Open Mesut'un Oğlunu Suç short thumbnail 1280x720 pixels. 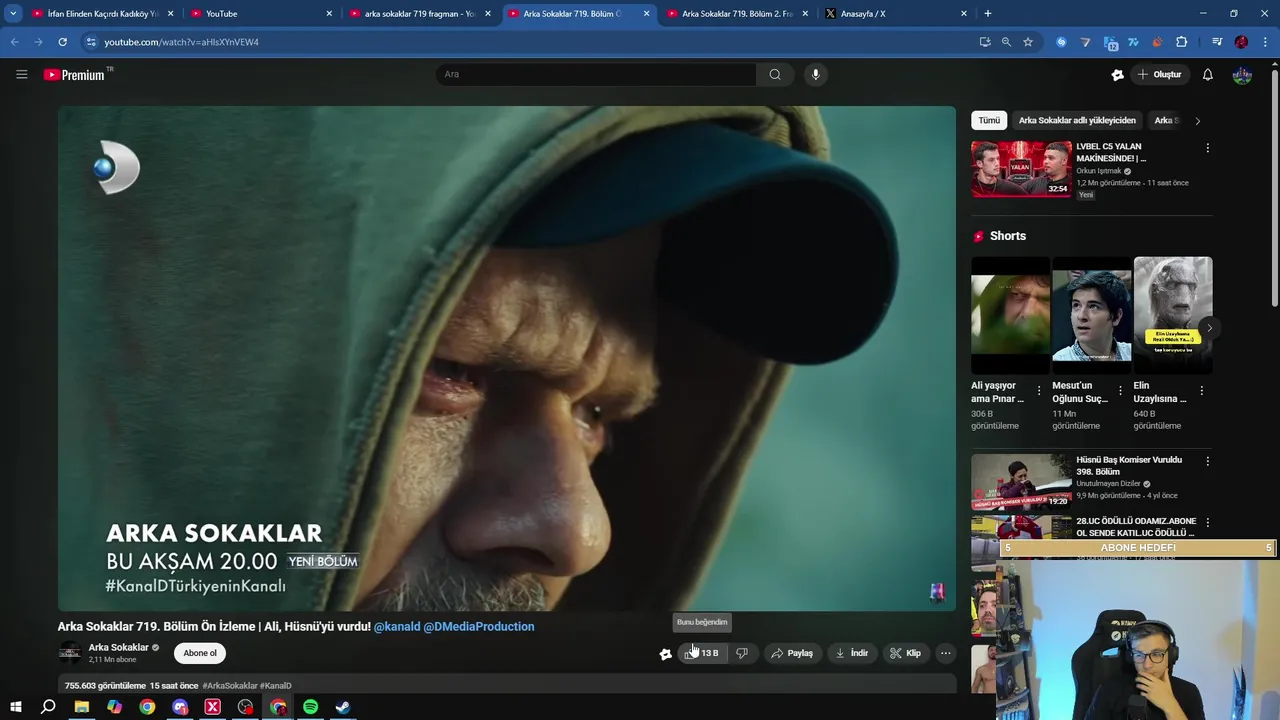[1091, 316]
